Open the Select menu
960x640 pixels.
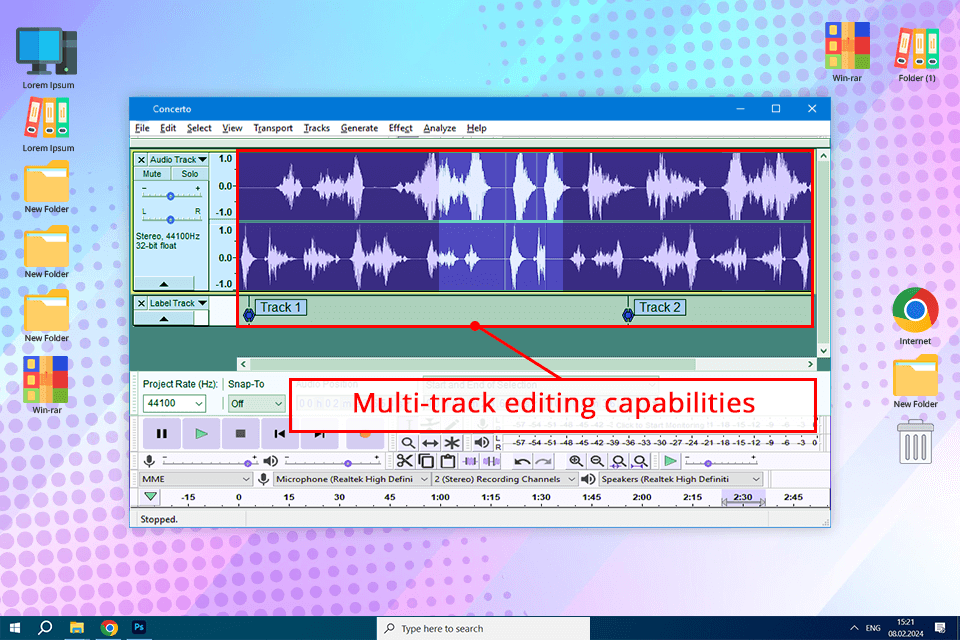click(199, 128)
